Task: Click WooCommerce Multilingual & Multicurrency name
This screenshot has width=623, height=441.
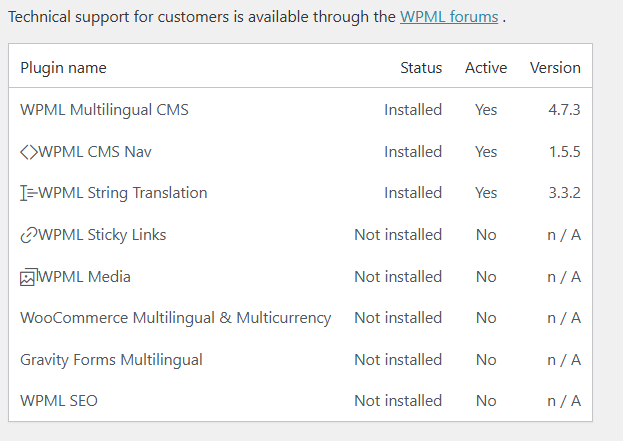Action: (x=175, y=318)
